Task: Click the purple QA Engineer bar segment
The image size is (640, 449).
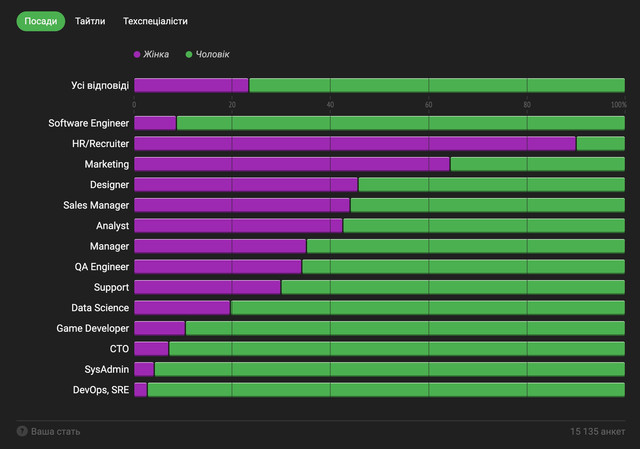Action: coord(217,266)
